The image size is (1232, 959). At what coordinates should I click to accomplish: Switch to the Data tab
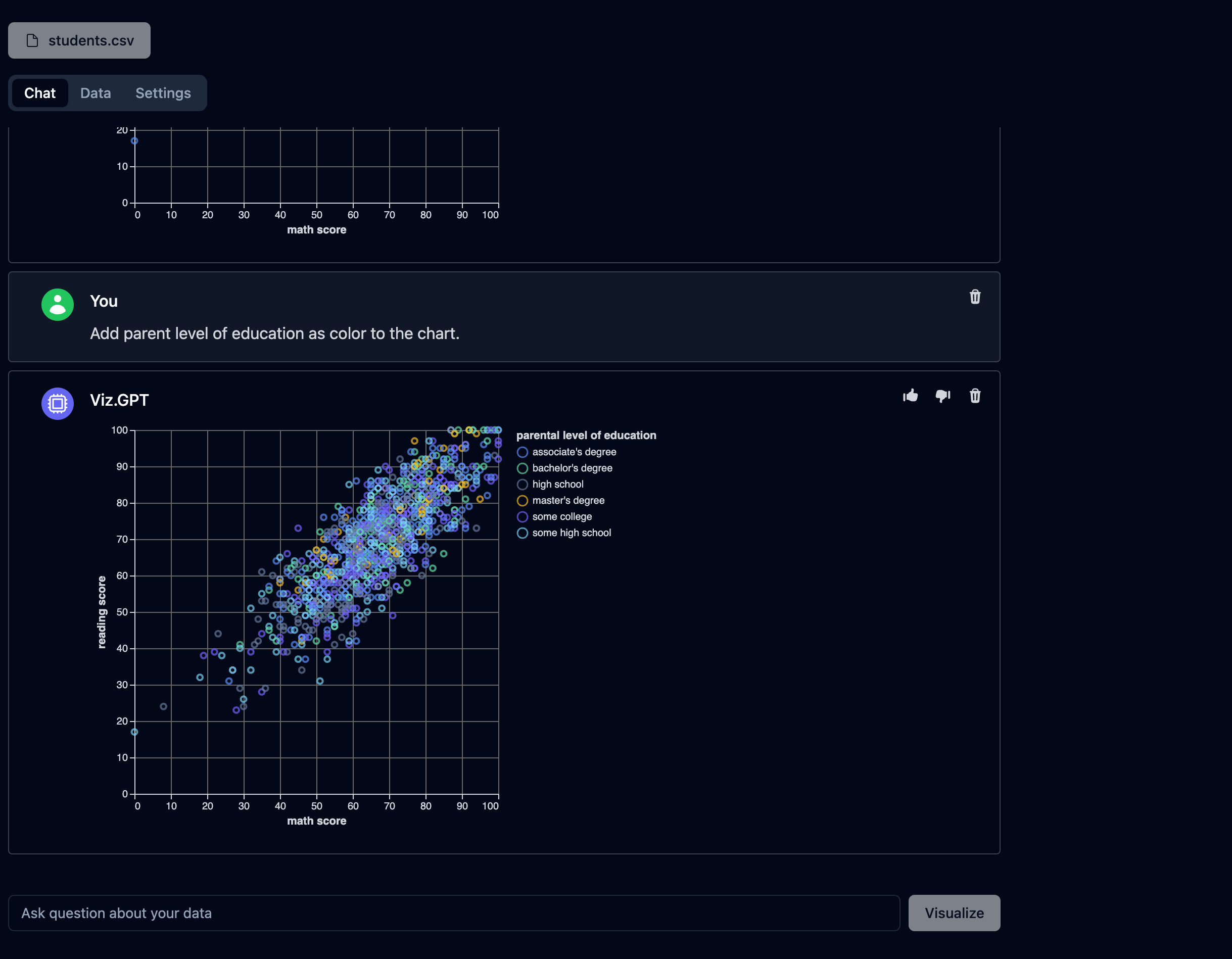pyautogui.click(x=95, y=92)
